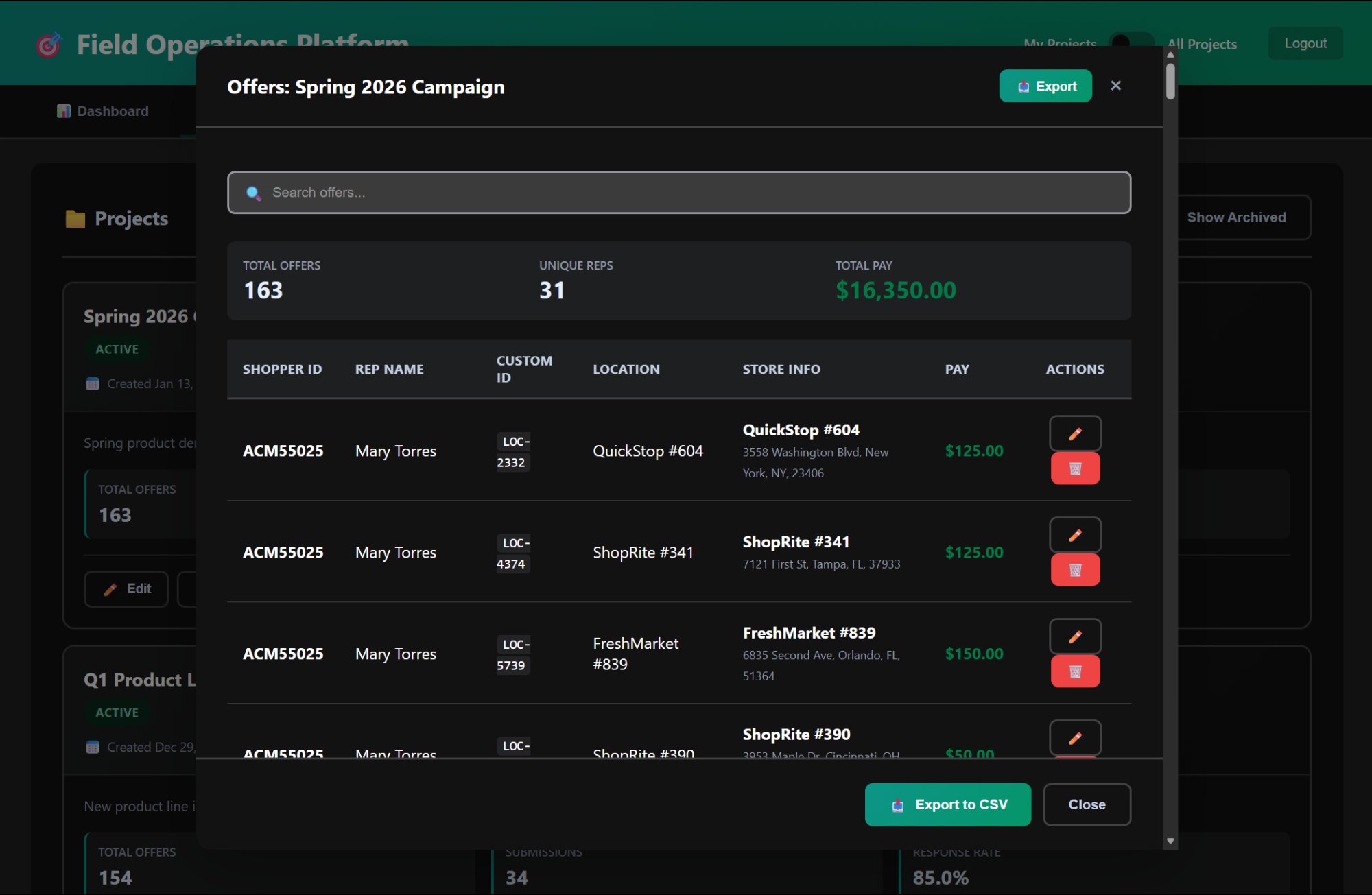Screen dimensions: 1372x895
Task: Edit the ShopRite #341 offer
Action: coord(1075,535)
